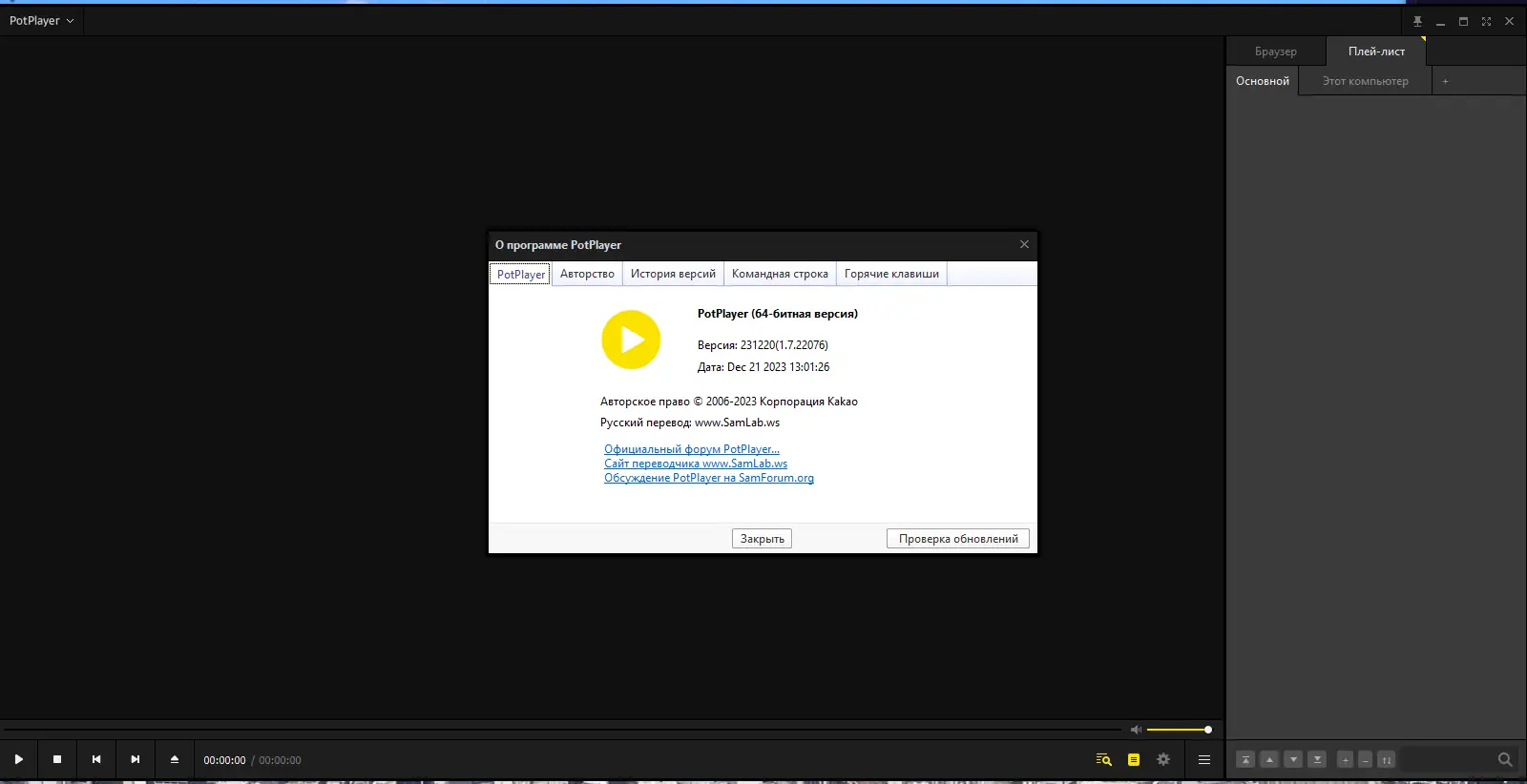This screenshot has width=1527, height=784.
Task: Mute audio with the speaker icon
Action: 1136,730
